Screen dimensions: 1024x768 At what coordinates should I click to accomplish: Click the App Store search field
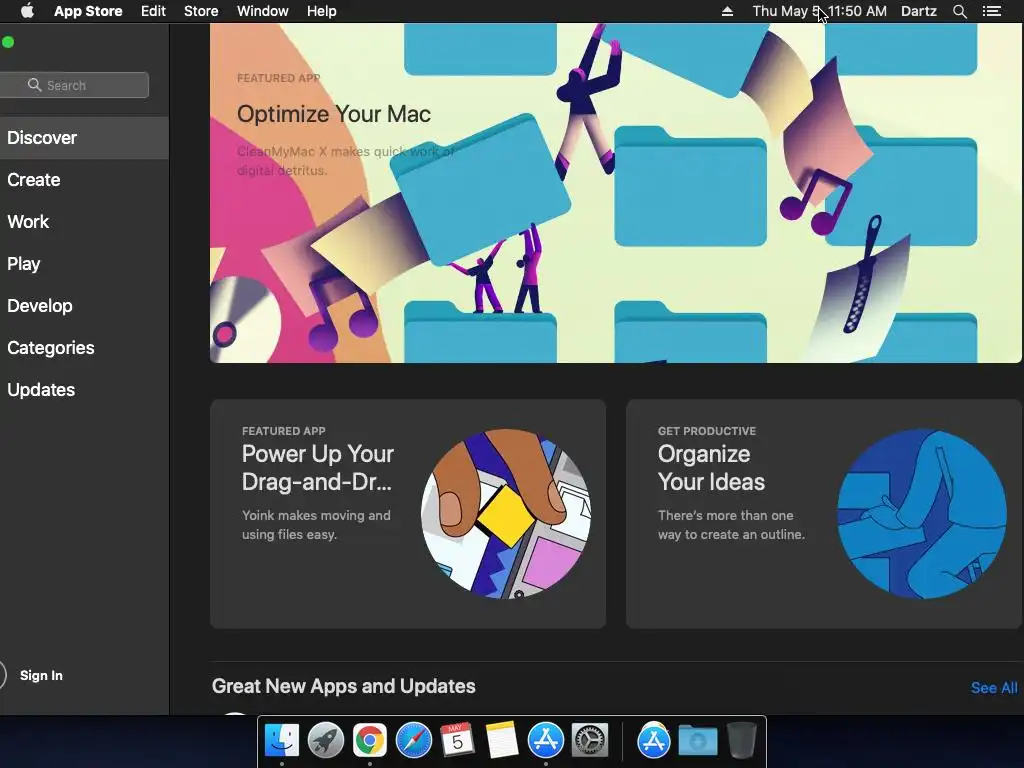(x=74, y=85)
